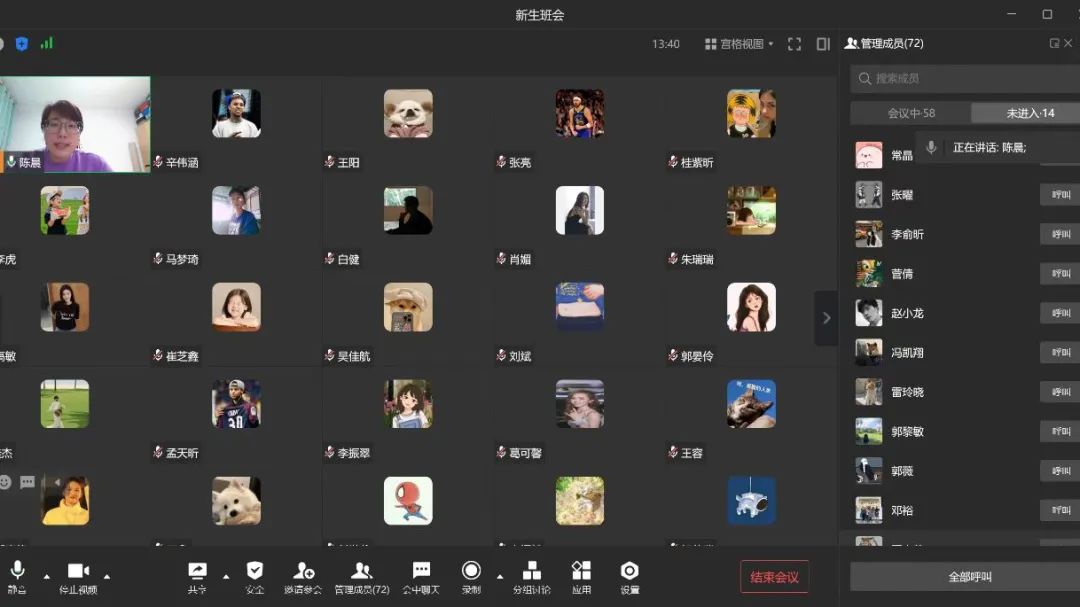Image resolution: width=1080 pixels, height=607 pixels.
Task: Mute the microphone in bottom toolbar
Action: click(17, 573)
